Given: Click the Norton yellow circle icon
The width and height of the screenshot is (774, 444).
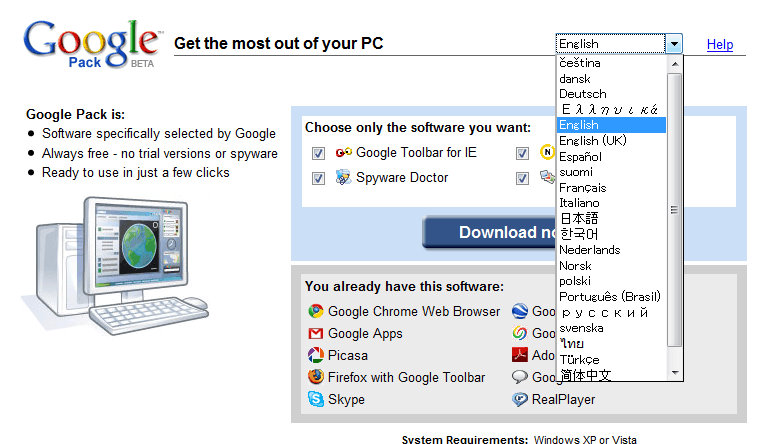Looking at the screenshot, I should tap(547, 152).
